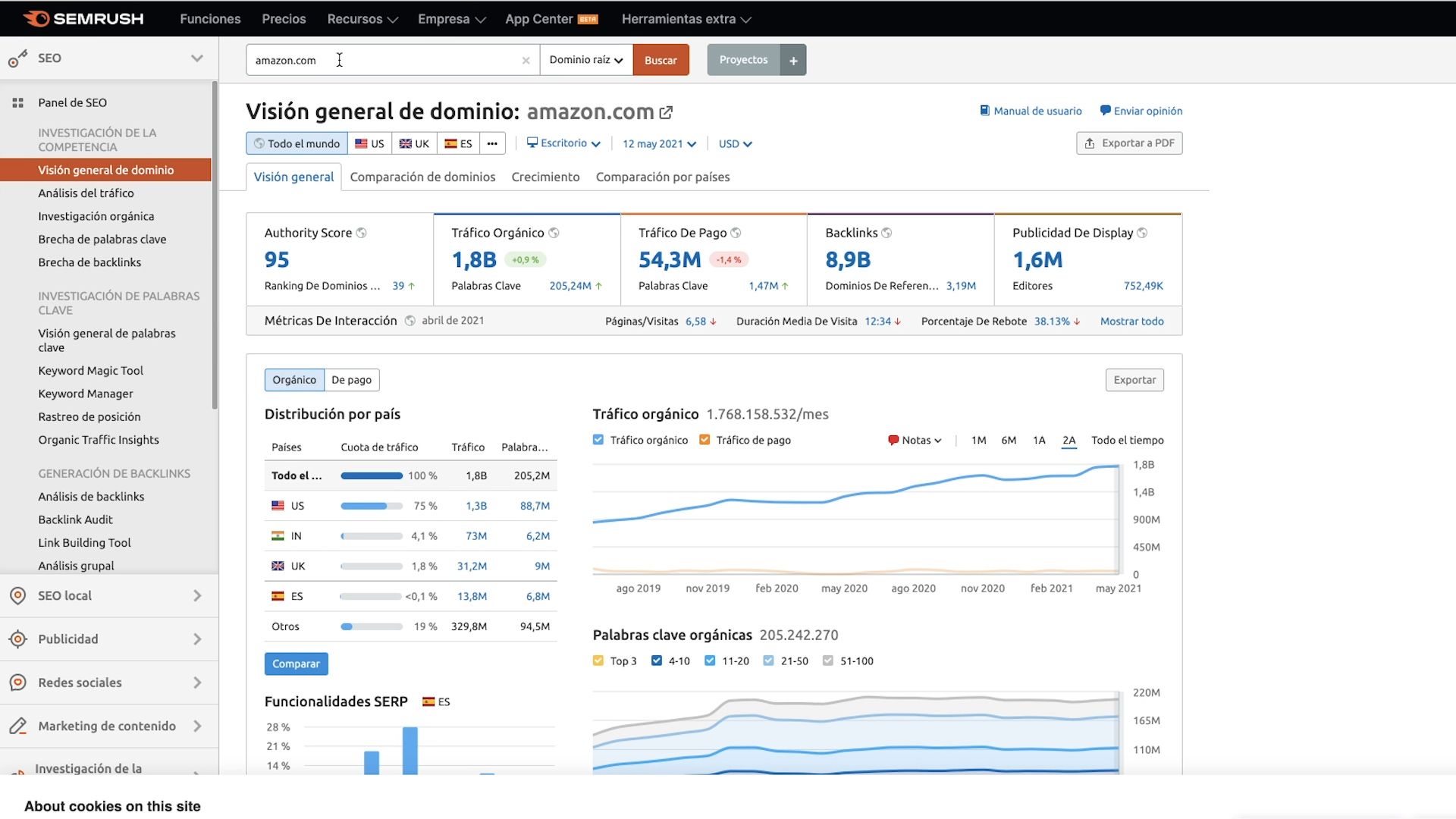Image resolution: width=1456 pixels, height=819 pixels.
Task: Select 6M time range on traffic chart
Action: coord(1009,440)
